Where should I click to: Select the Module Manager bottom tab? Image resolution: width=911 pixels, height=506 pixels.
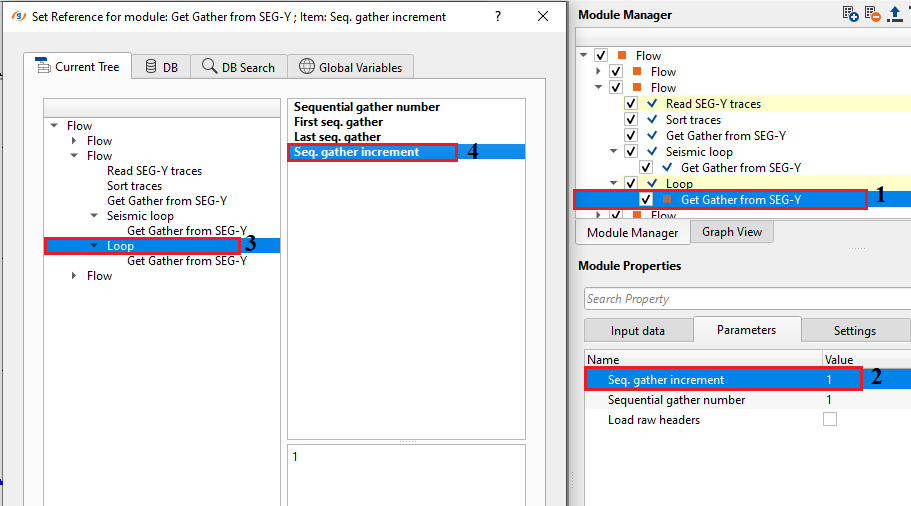[633, 232]
